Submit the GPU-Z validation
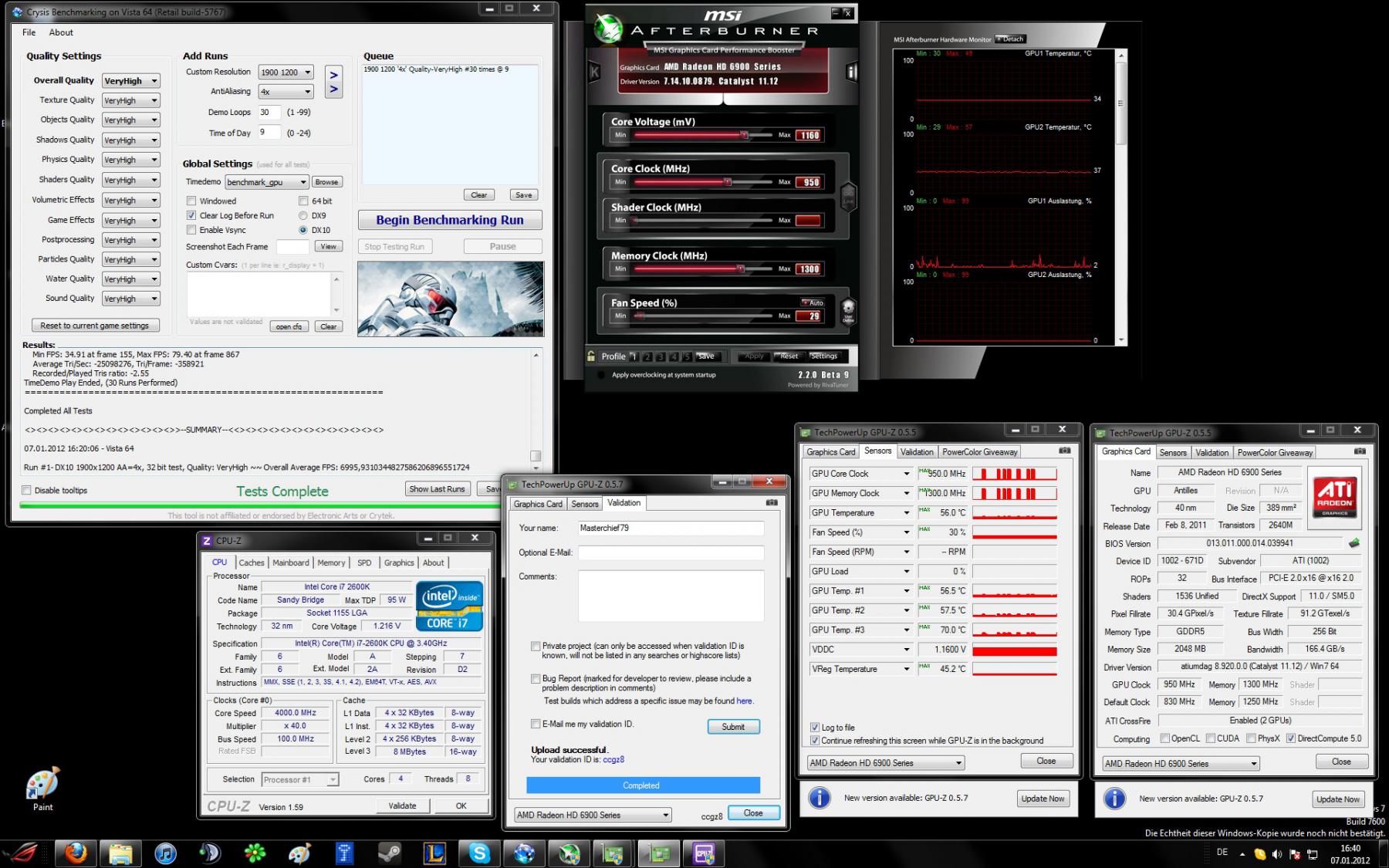Viewport: 1389px width, 868px height. pyautogui.click(x=733, y=727)
